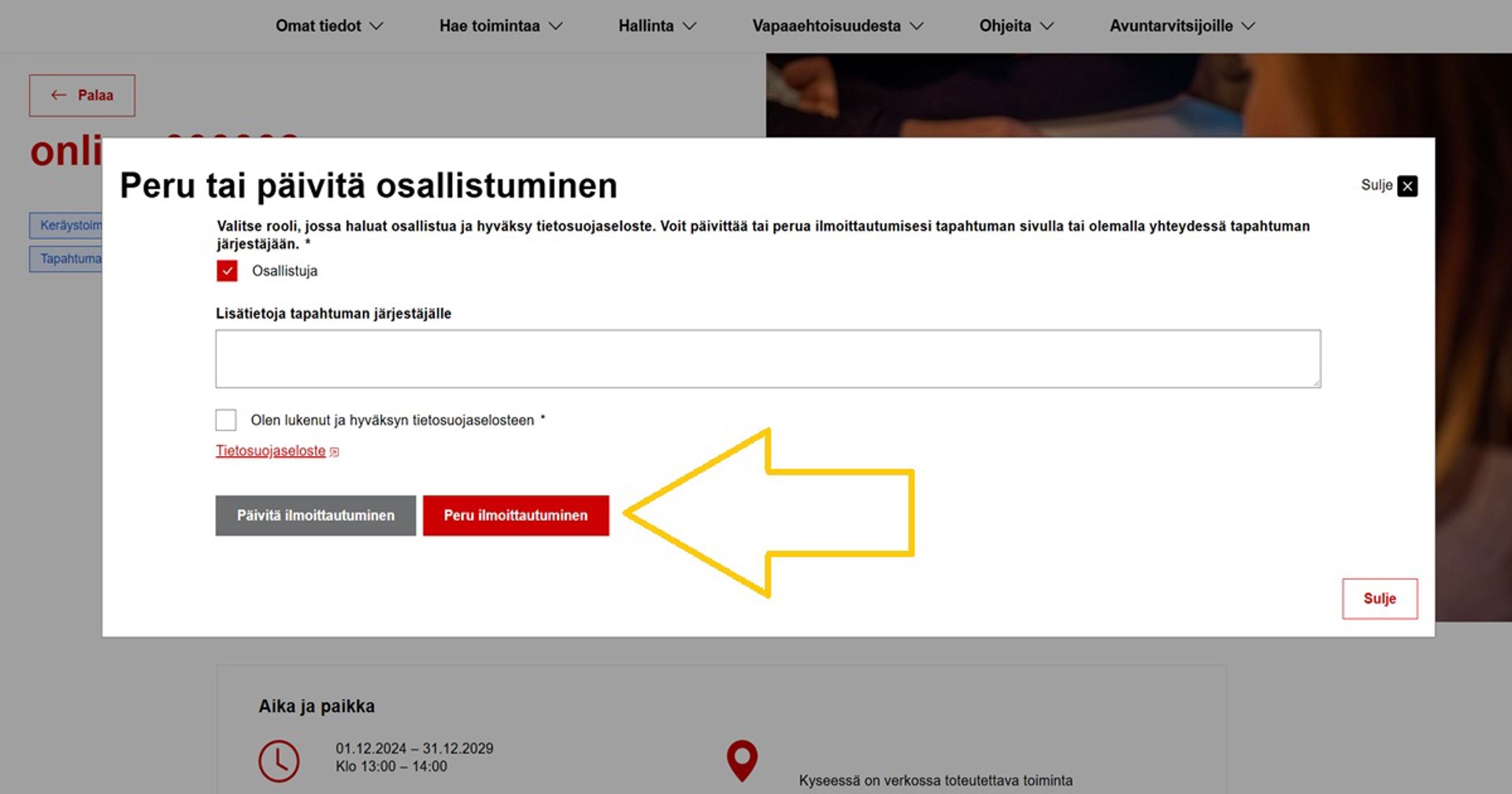Click the external link icon beside Tietosuojaseloste
This screenshot has width=1512, height=794.
coord(335,452)
